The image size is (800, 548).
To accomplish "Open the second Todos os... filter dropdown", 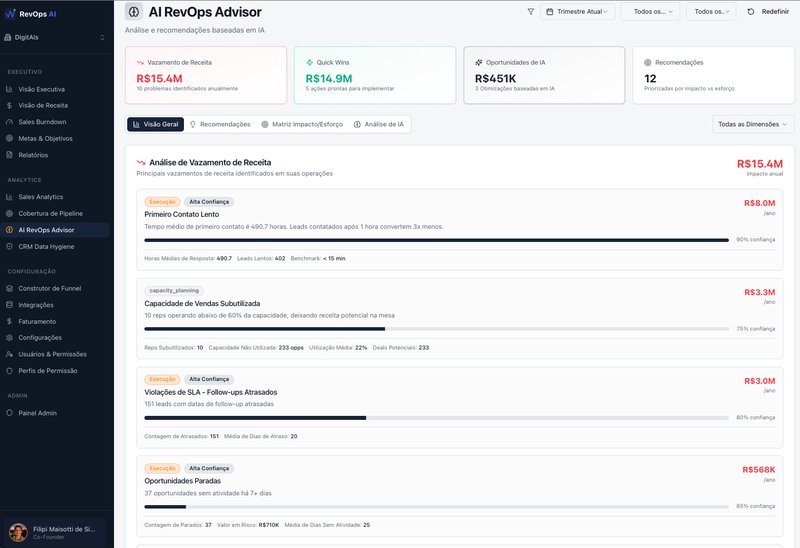I will coord(711,12).
